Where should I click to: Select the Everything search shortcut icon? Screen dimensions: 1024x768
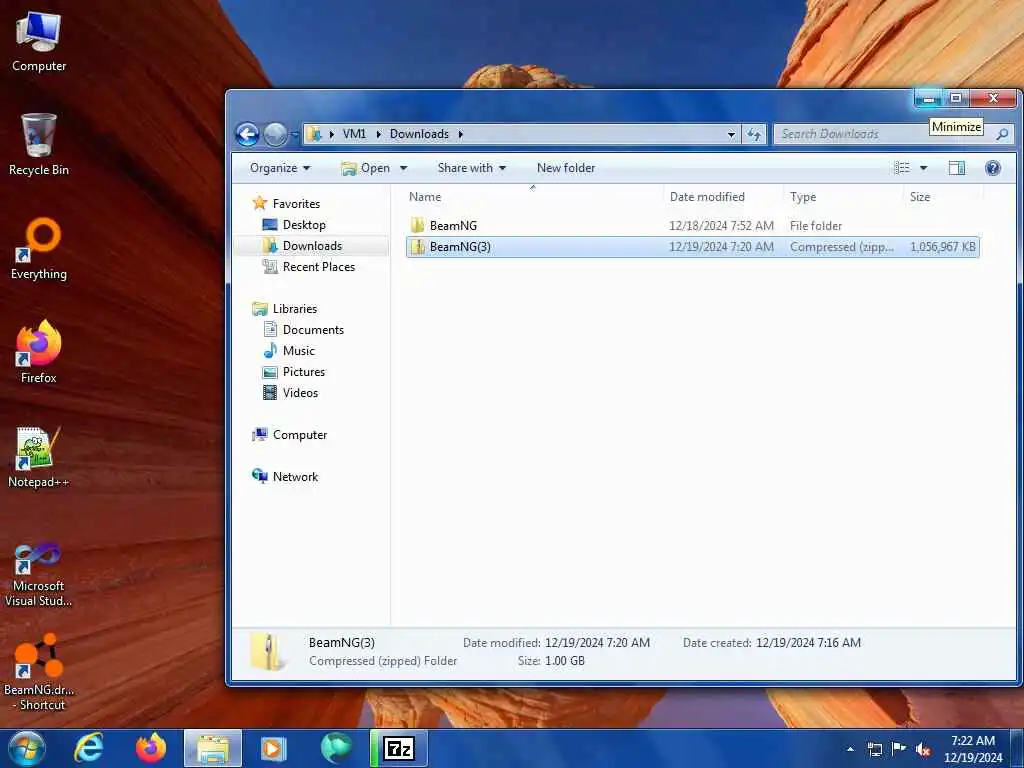pyautogui.click(x=39, y=249)
